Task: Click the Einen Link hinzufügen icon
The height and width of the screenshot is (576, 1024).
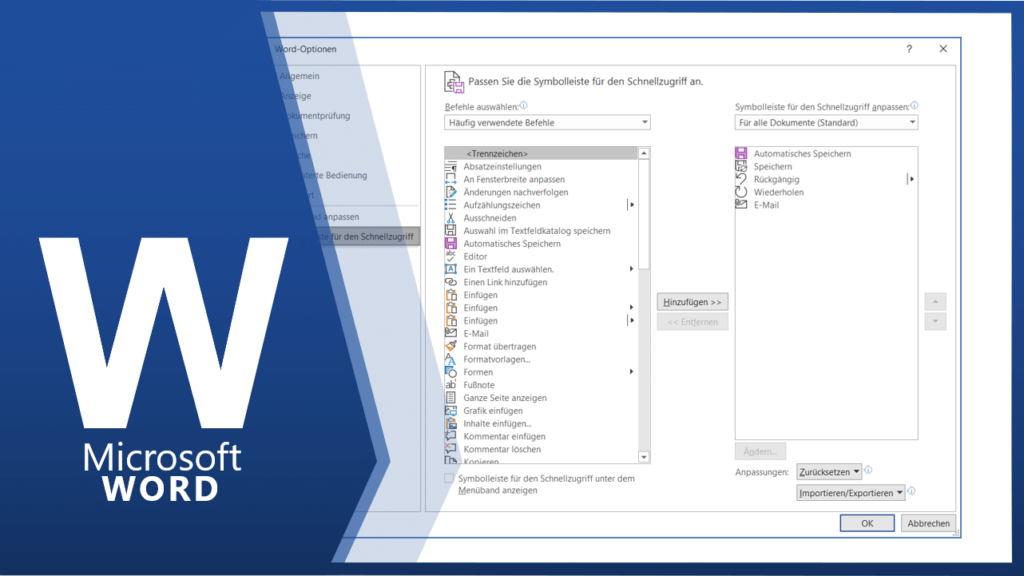Action: coord(451,282)
